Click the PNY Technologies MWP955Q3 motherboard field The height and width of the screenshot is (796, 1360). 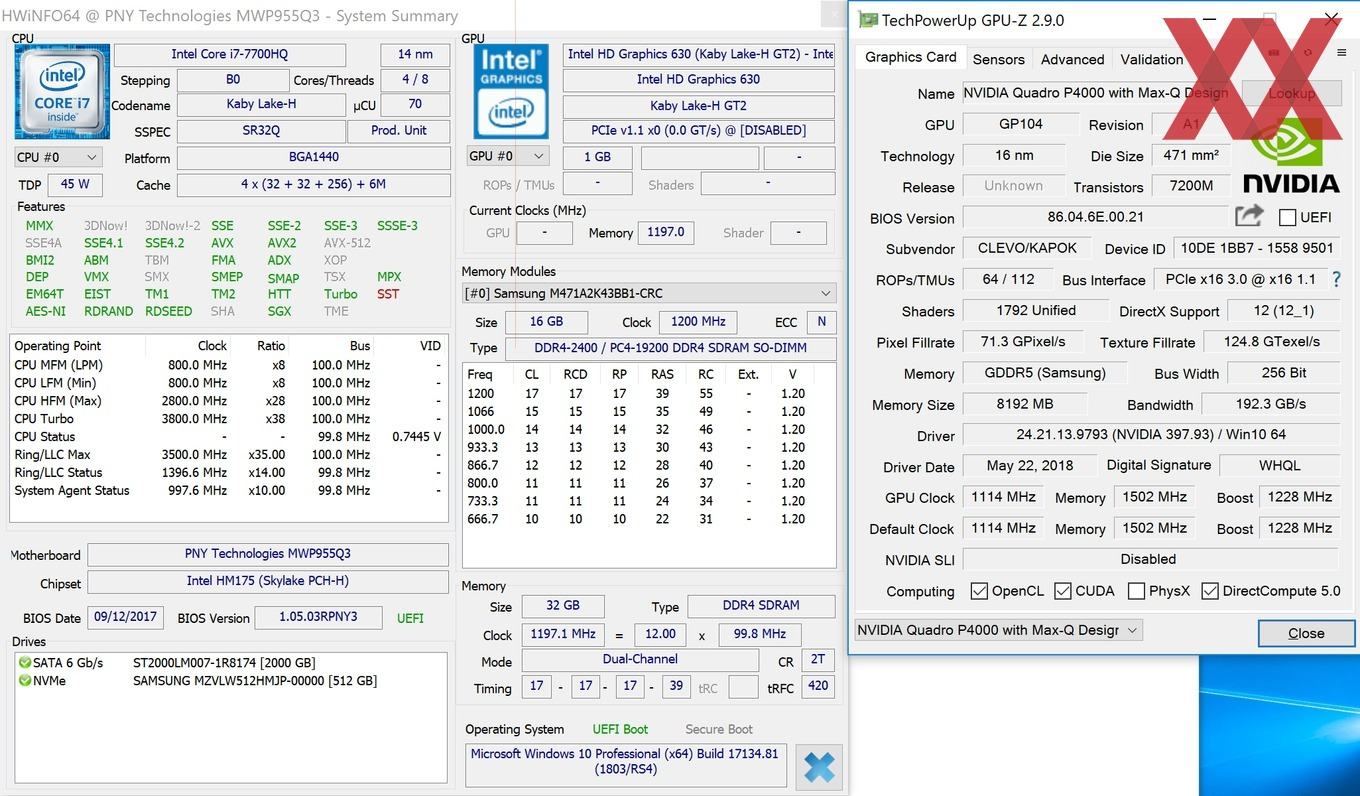[x=267, y=554]
